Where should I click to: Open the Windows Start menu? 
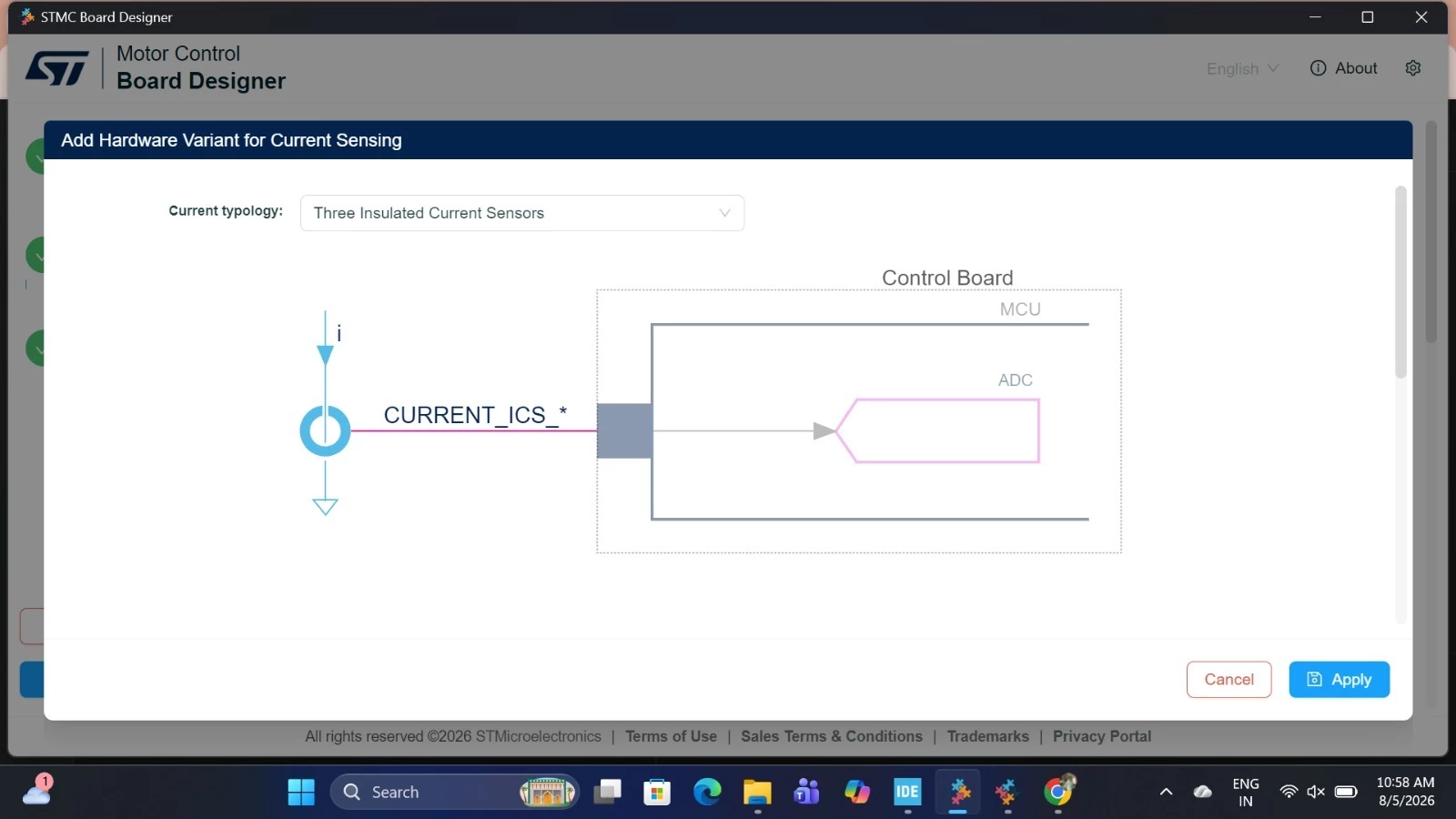(x=301, y=793)
